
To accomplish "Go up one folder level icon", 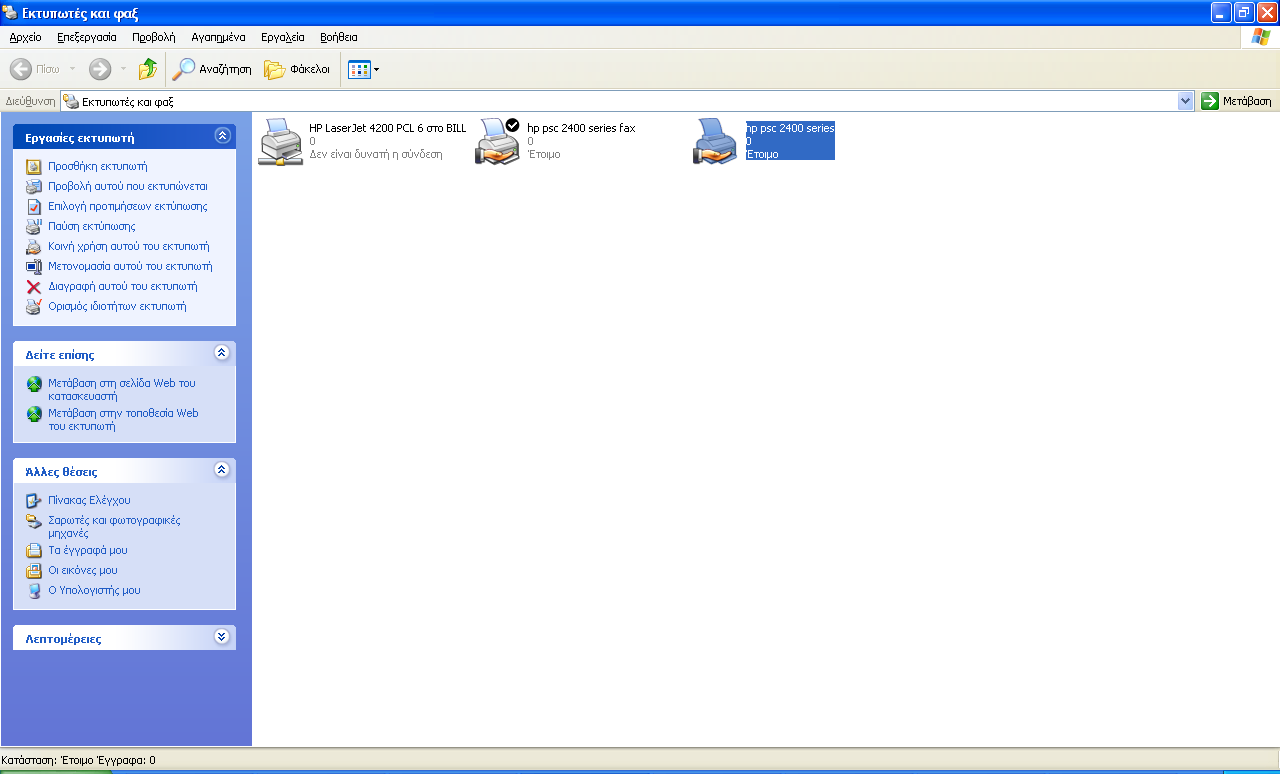I will click(x=148, y=69).
